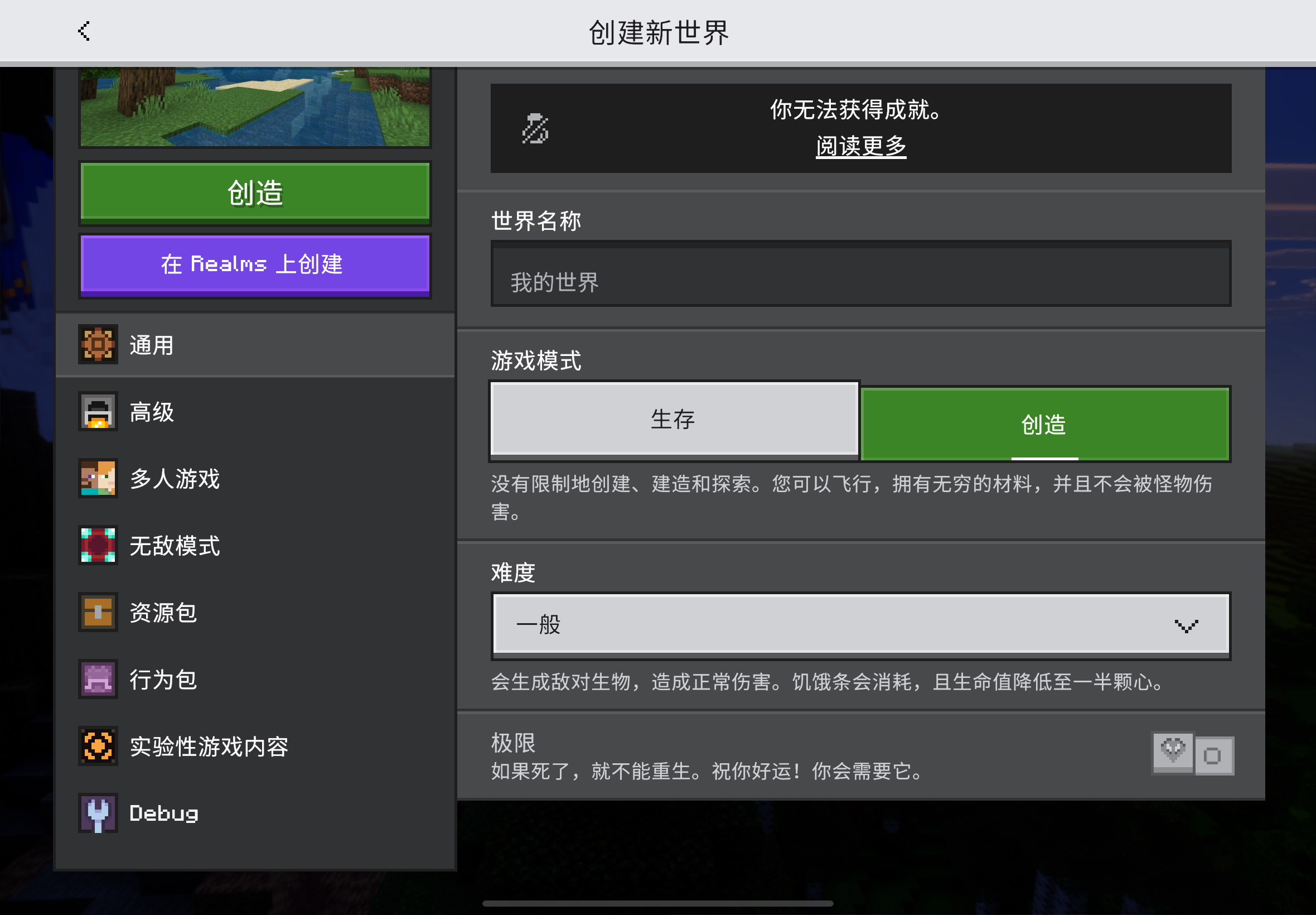Open the 行为包 section
Screen dimensions: 1316x915
pos(255,680)
